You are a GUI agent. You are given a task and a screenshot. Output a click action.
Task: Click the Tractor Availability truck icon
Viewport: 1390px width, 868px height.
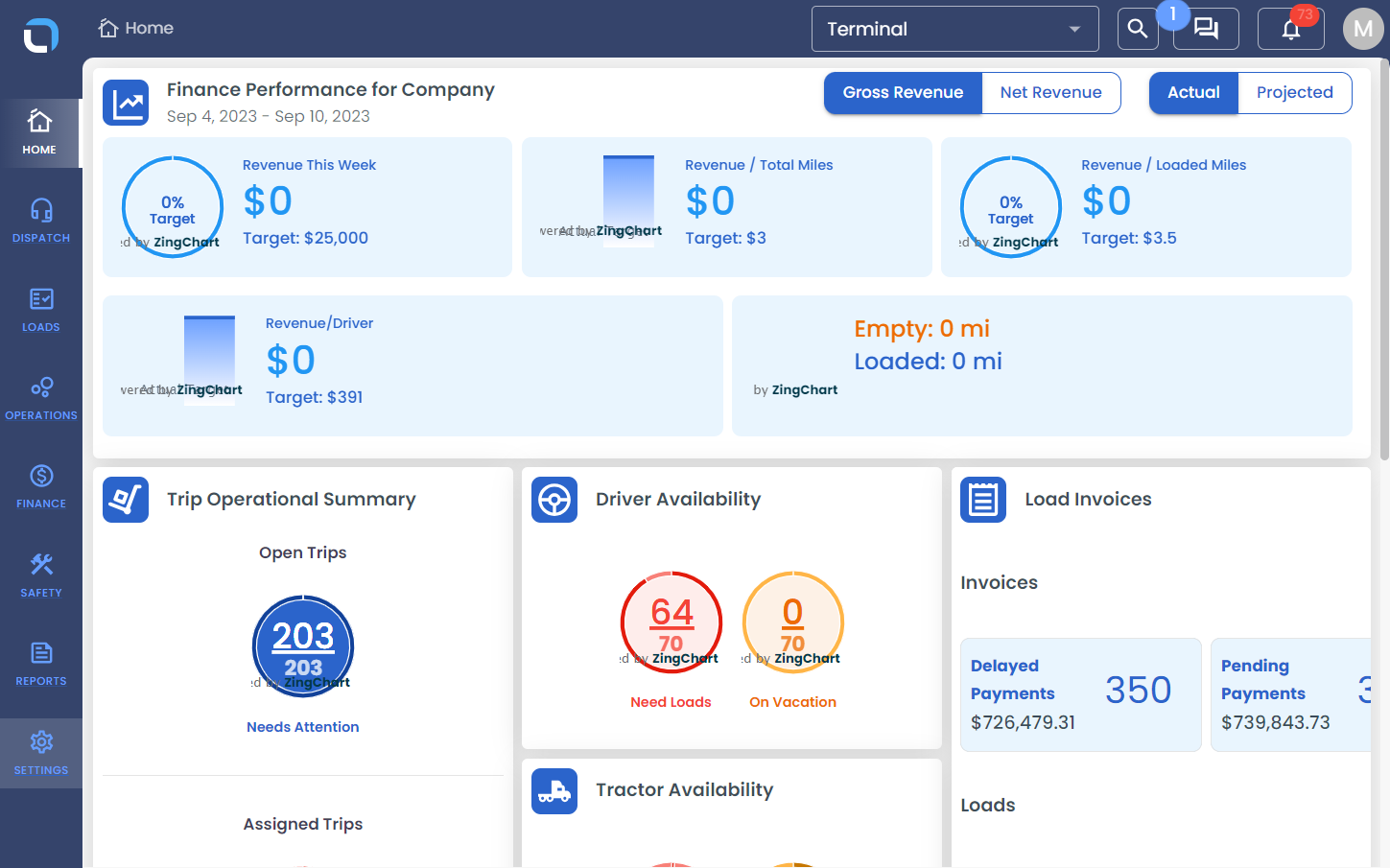pyautogui.click(x=554, y=791)
